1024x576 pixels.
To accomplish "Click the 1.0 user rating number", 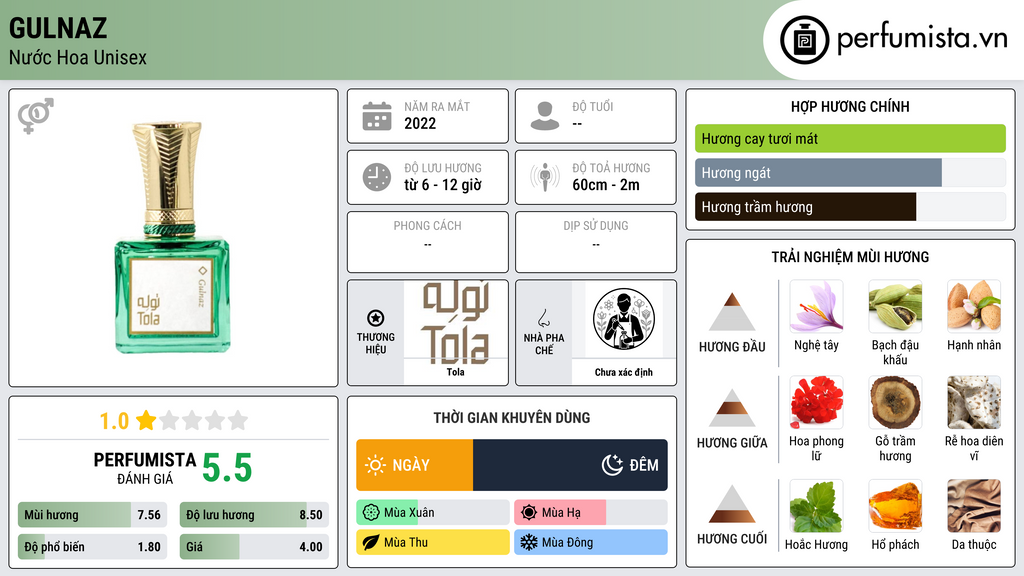I will 114,421.
